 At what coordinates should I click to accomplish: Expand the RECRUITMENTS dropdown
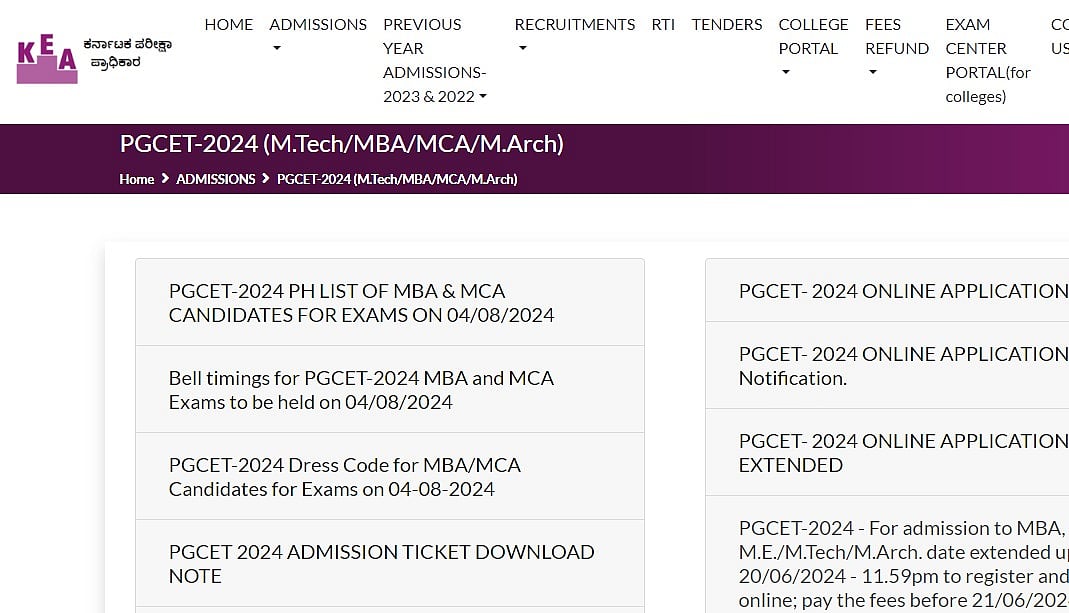pyautogui.click(x=522, y=48)
